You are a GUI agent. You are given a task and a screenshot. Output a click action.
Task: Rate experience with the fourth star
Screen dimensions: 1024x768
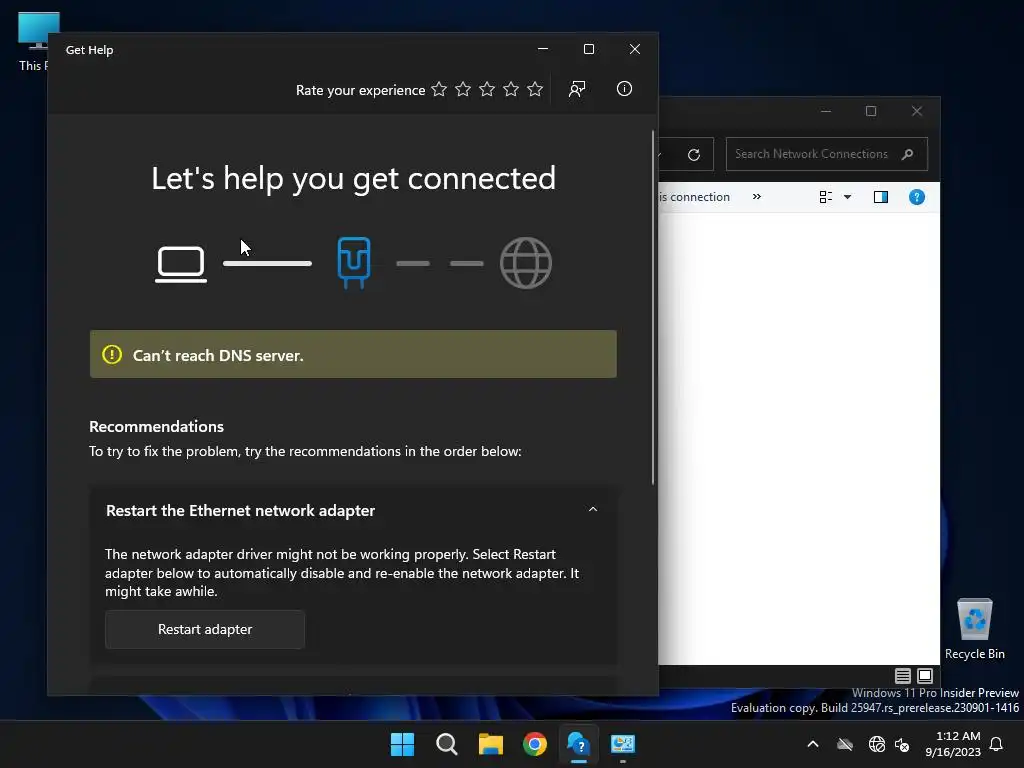click(x=511, y=89)
